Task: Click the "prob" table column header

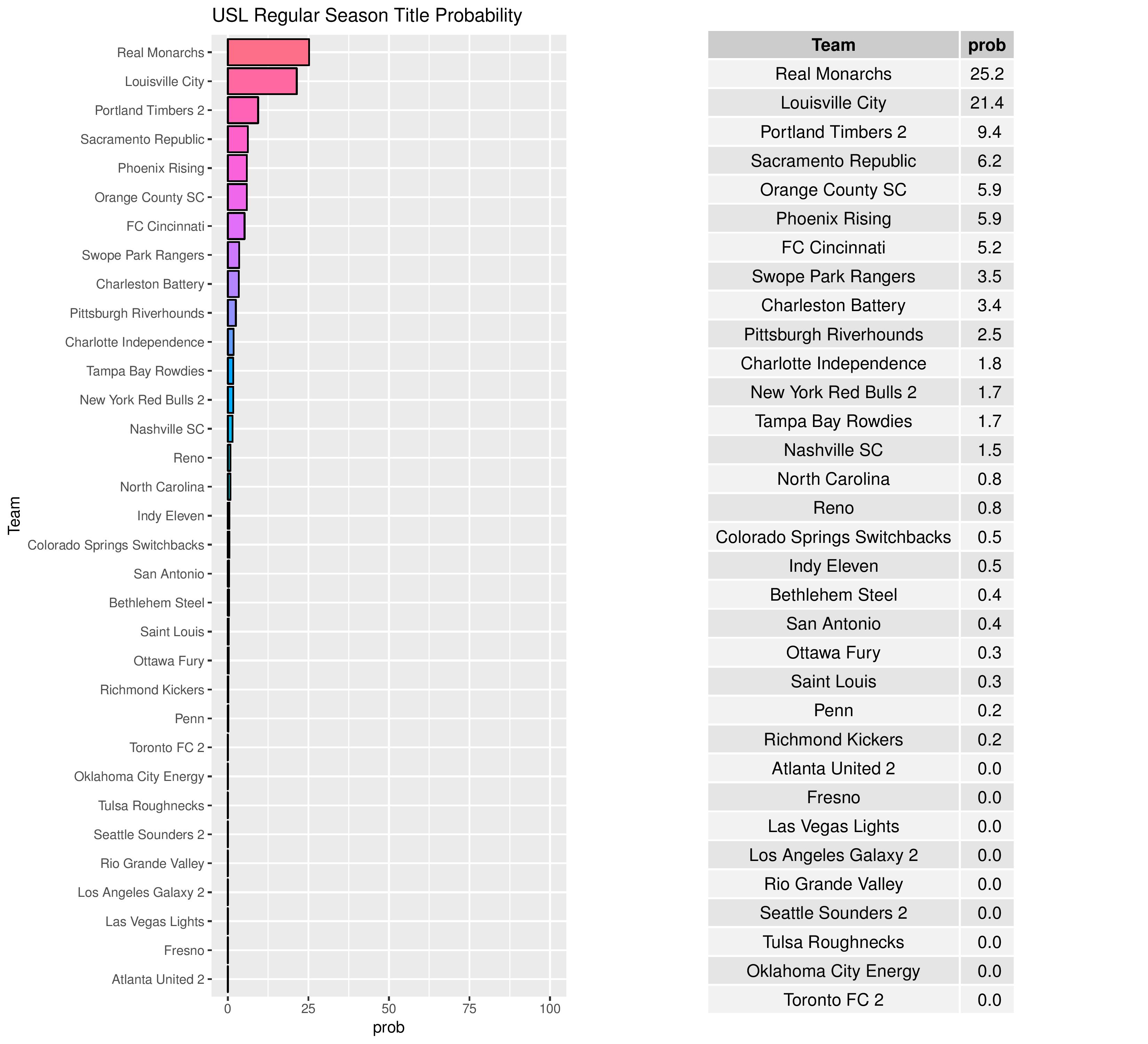Action: (987, 45)
